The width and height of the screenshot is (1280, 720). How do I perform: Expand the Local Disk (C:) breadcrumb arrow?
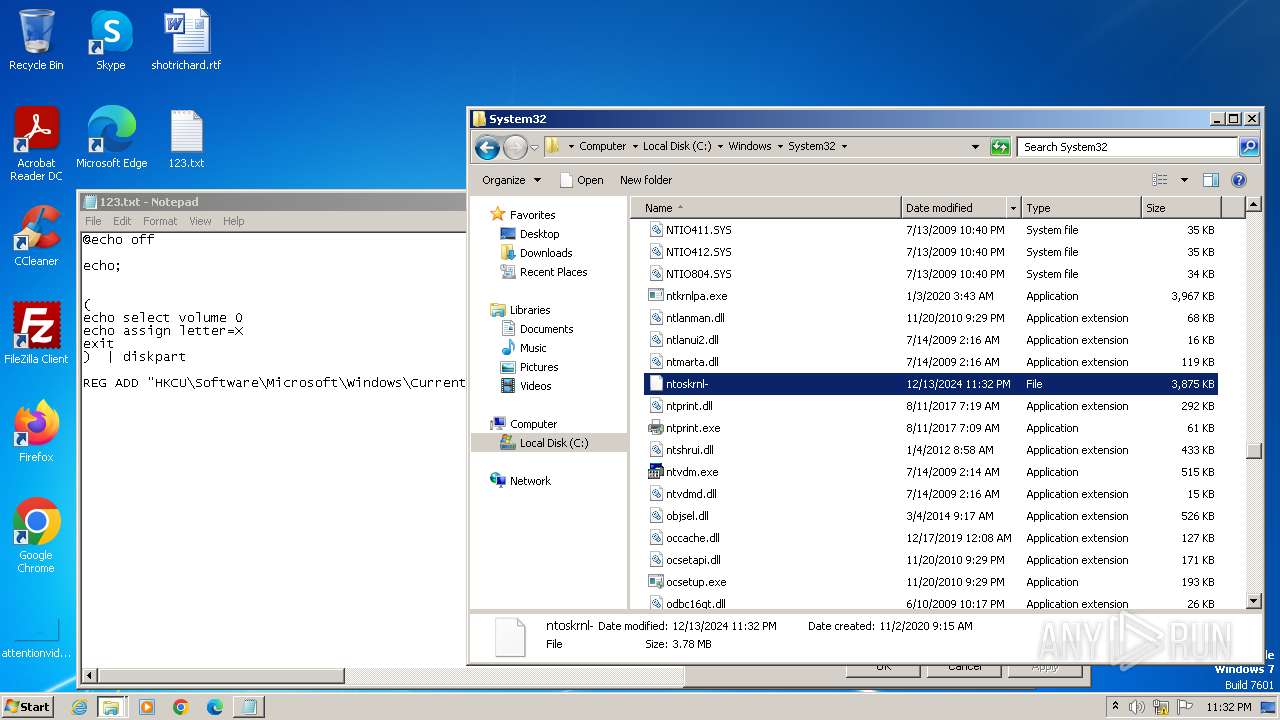pos(720,146)
